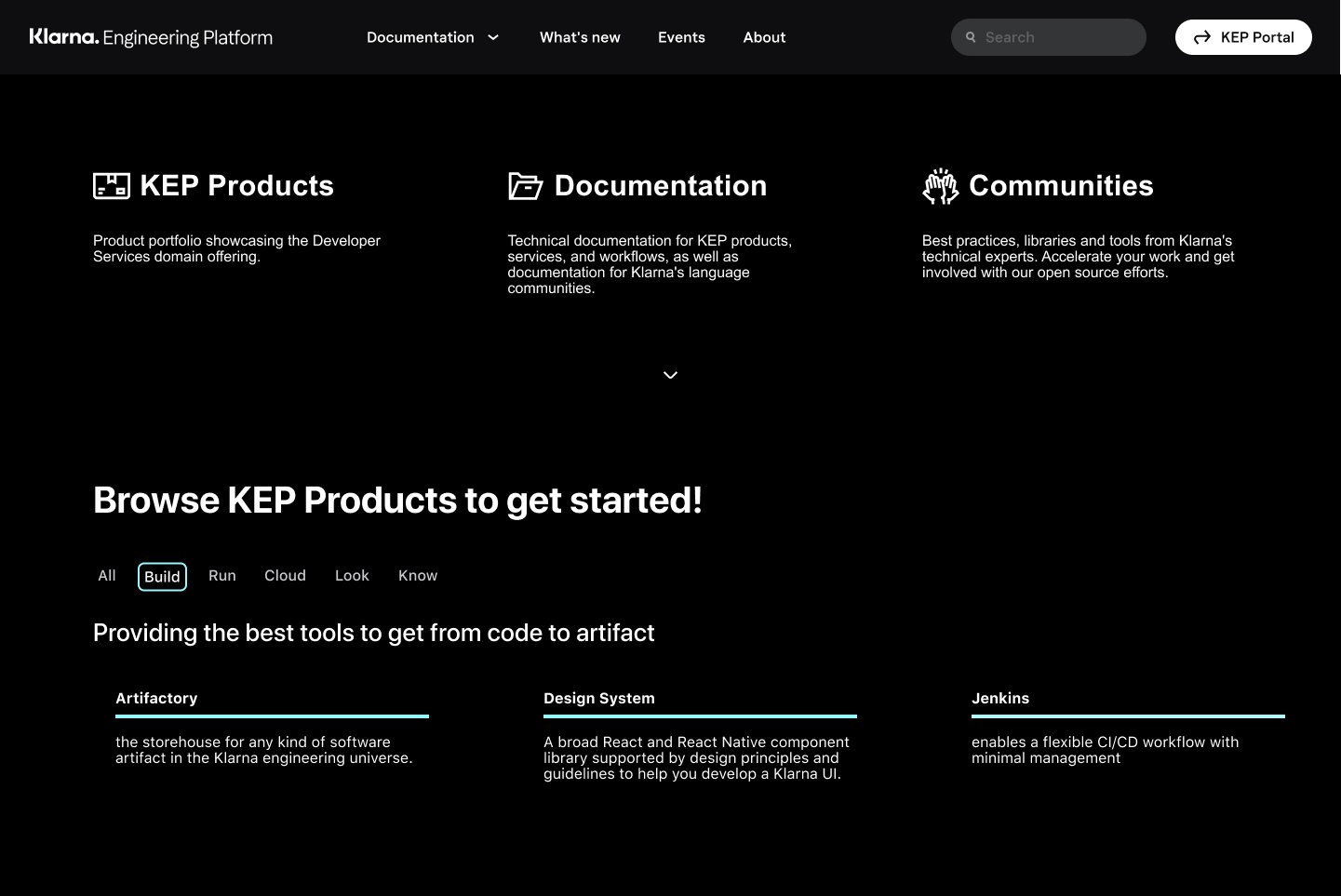This screenshot has width=1341, height=896.
Task: Click the KEP Products box icon
Action: (x=112, y=186)
